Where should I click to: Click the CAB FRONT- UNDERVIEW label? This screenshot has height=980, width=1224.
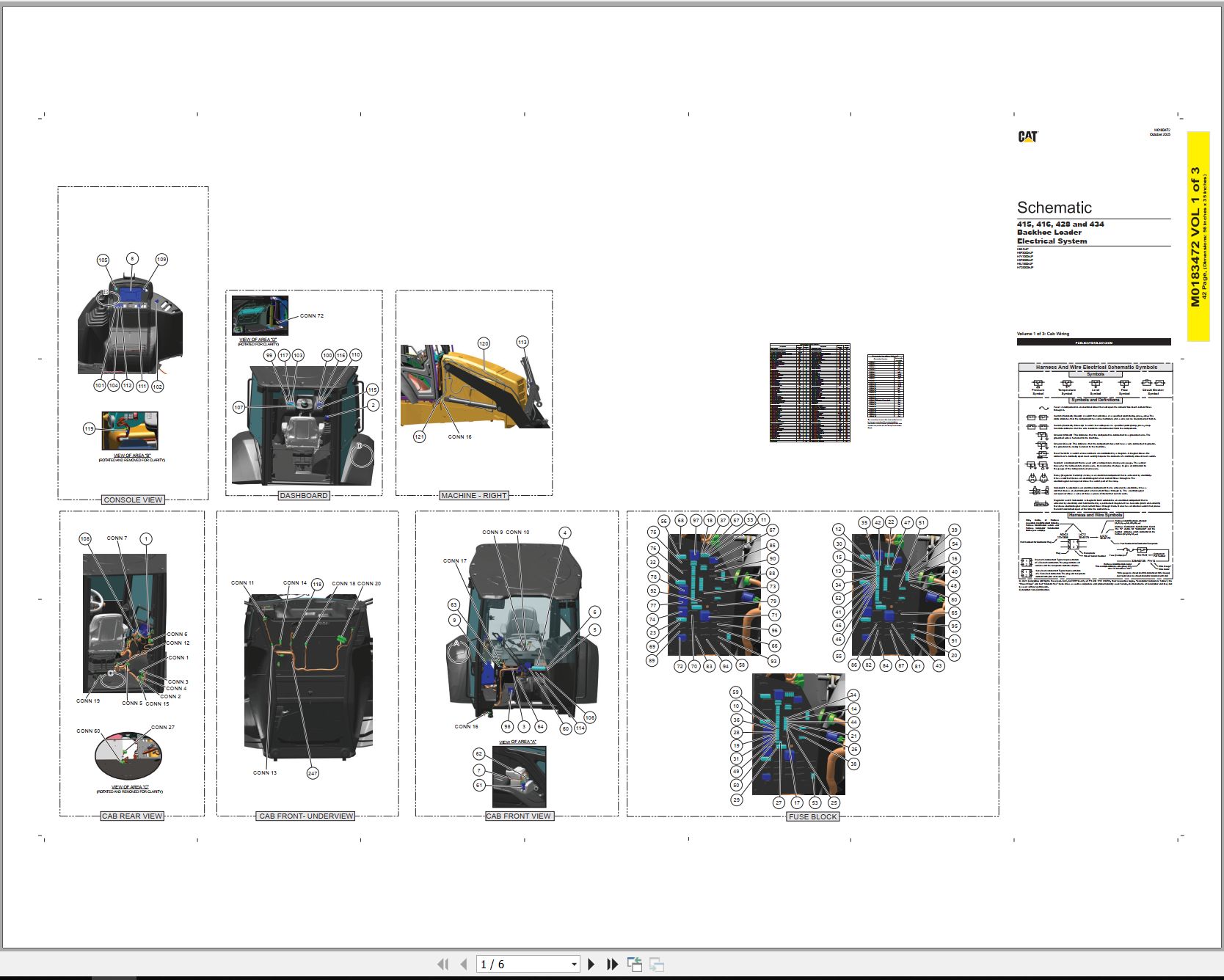[x=306, y=816]
